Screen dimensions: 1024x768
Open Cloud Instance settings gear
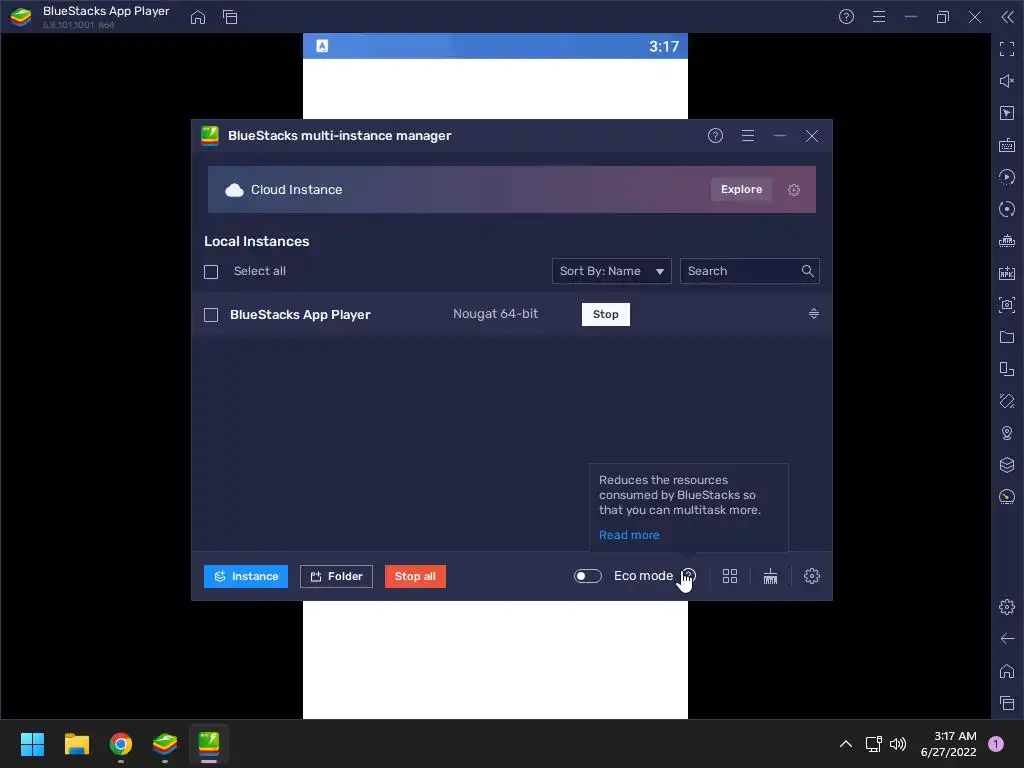pyautogui.click(x=793, y=190)
